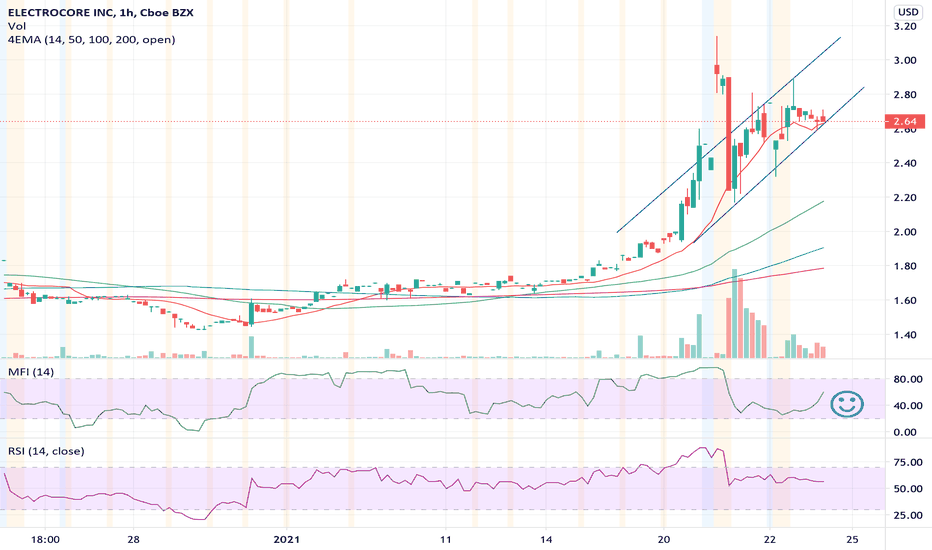Screen dimensions: 932x550
Task: Click the 3.00 price axis label
Action: (x=905, y=60)
